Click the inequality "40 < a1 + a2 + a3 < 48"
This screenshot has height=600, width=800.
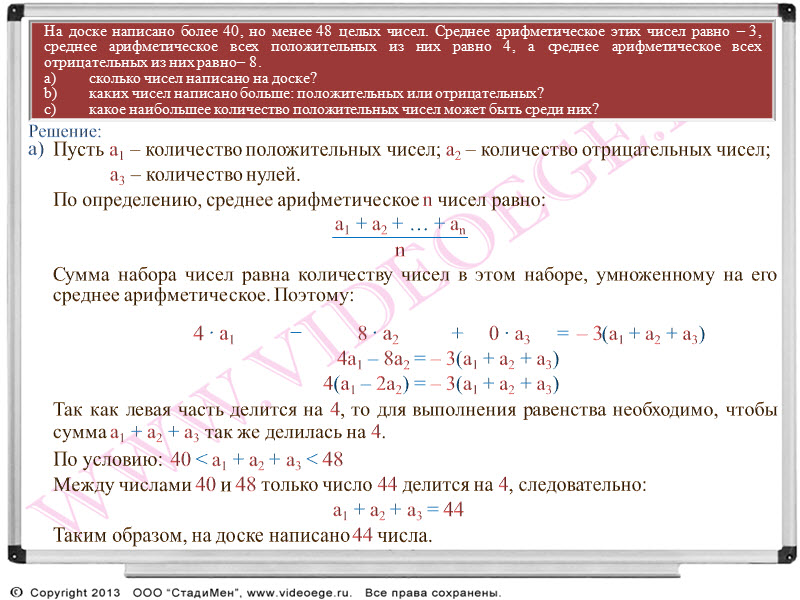click(257, 460)
